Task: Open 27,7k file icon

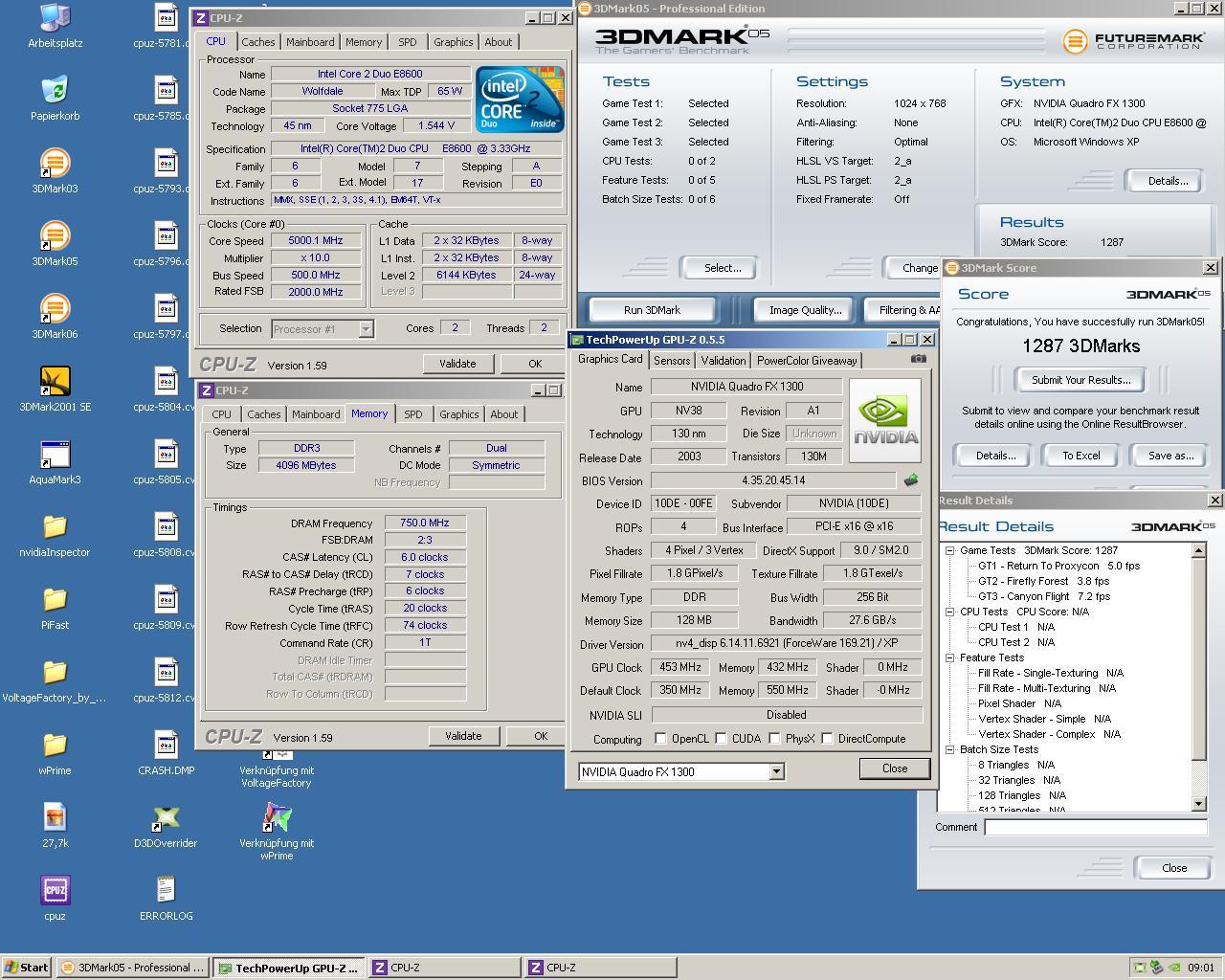Action: 55,826
